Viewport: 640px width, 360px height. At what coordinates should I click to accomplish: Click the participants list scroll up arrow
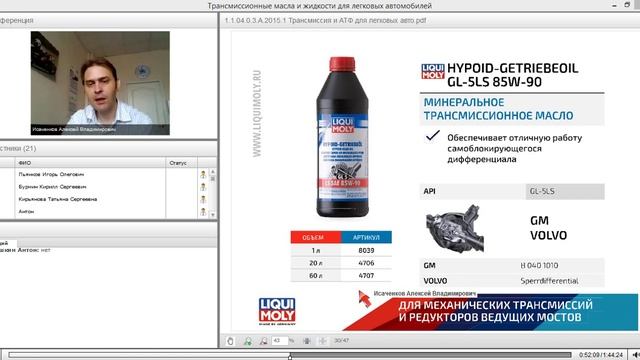coord(213,172)
